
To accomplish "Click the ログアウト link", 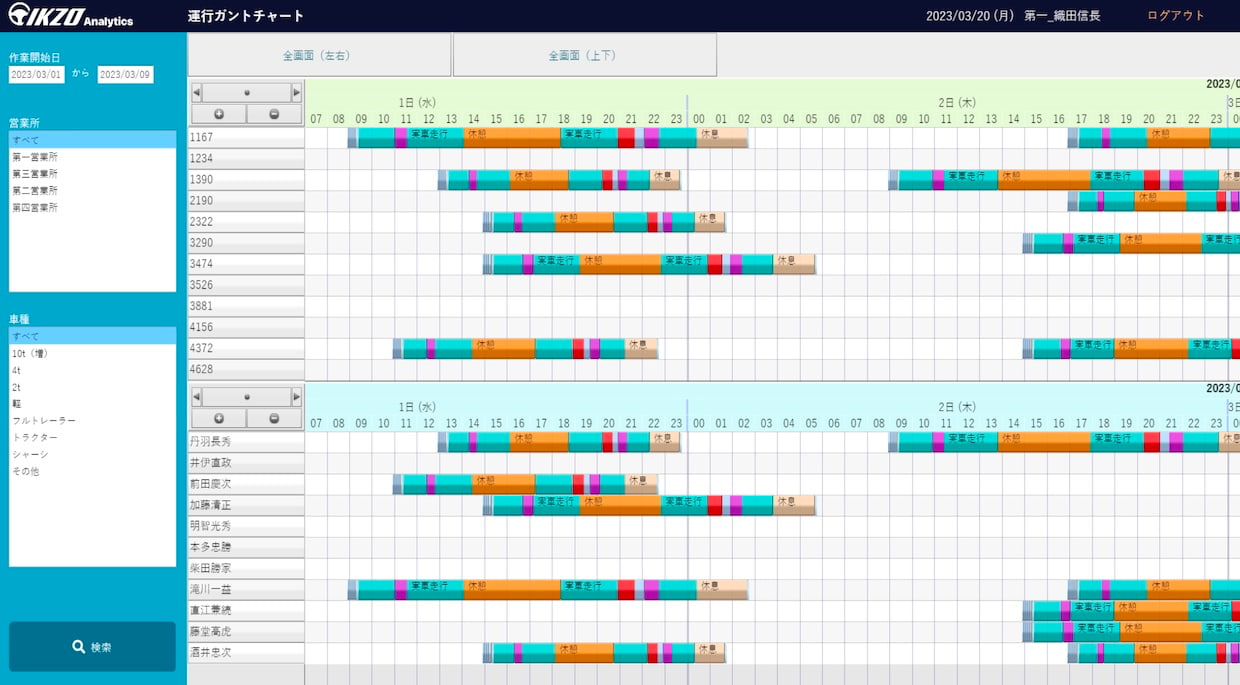I will (x=1175, y=16).
